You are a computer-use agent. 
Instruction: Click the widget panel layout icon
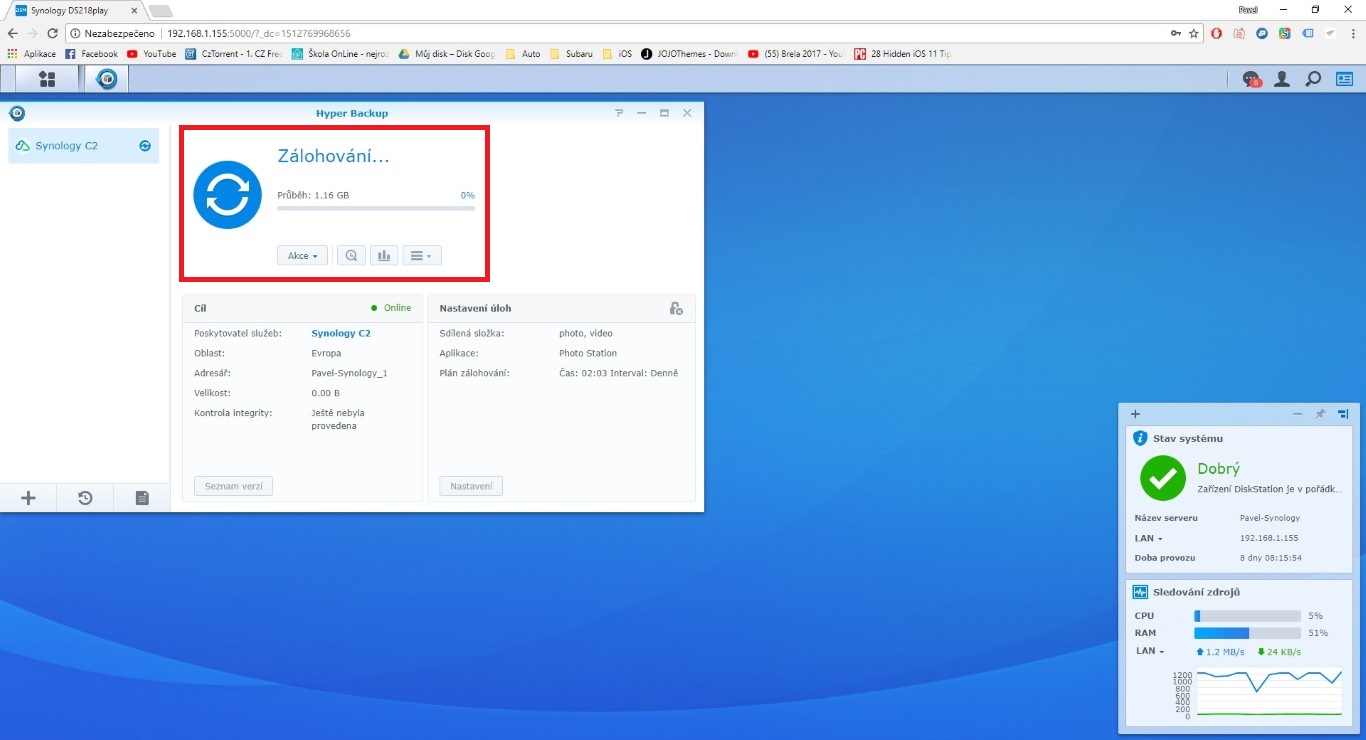(1343, 413)
